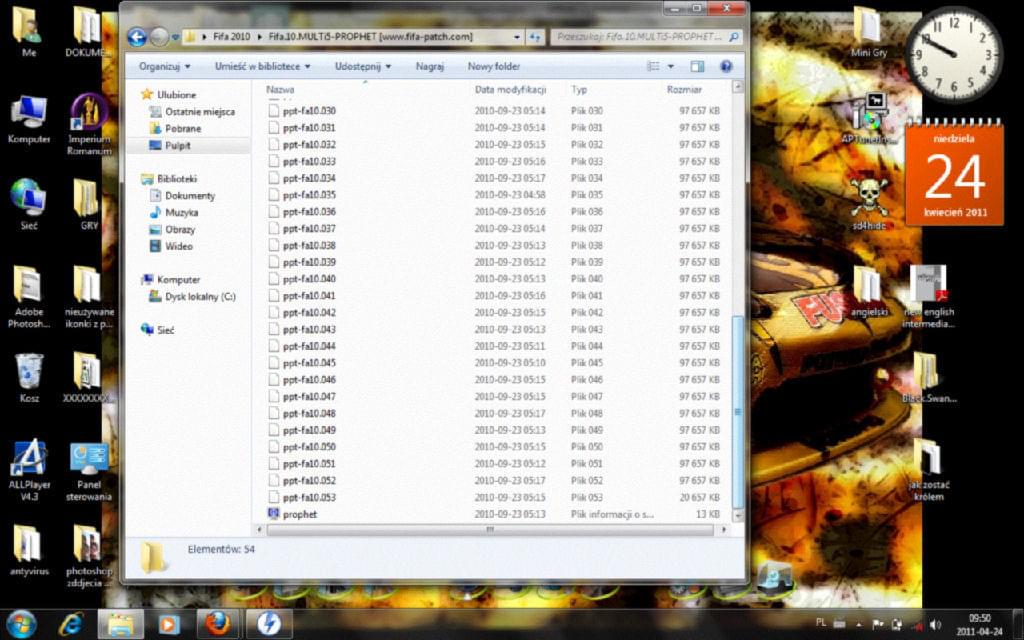Screen dimensions: 1024x640
Task: Open the recent pages dropdown arrow
Action: click(x=174, y=37)
